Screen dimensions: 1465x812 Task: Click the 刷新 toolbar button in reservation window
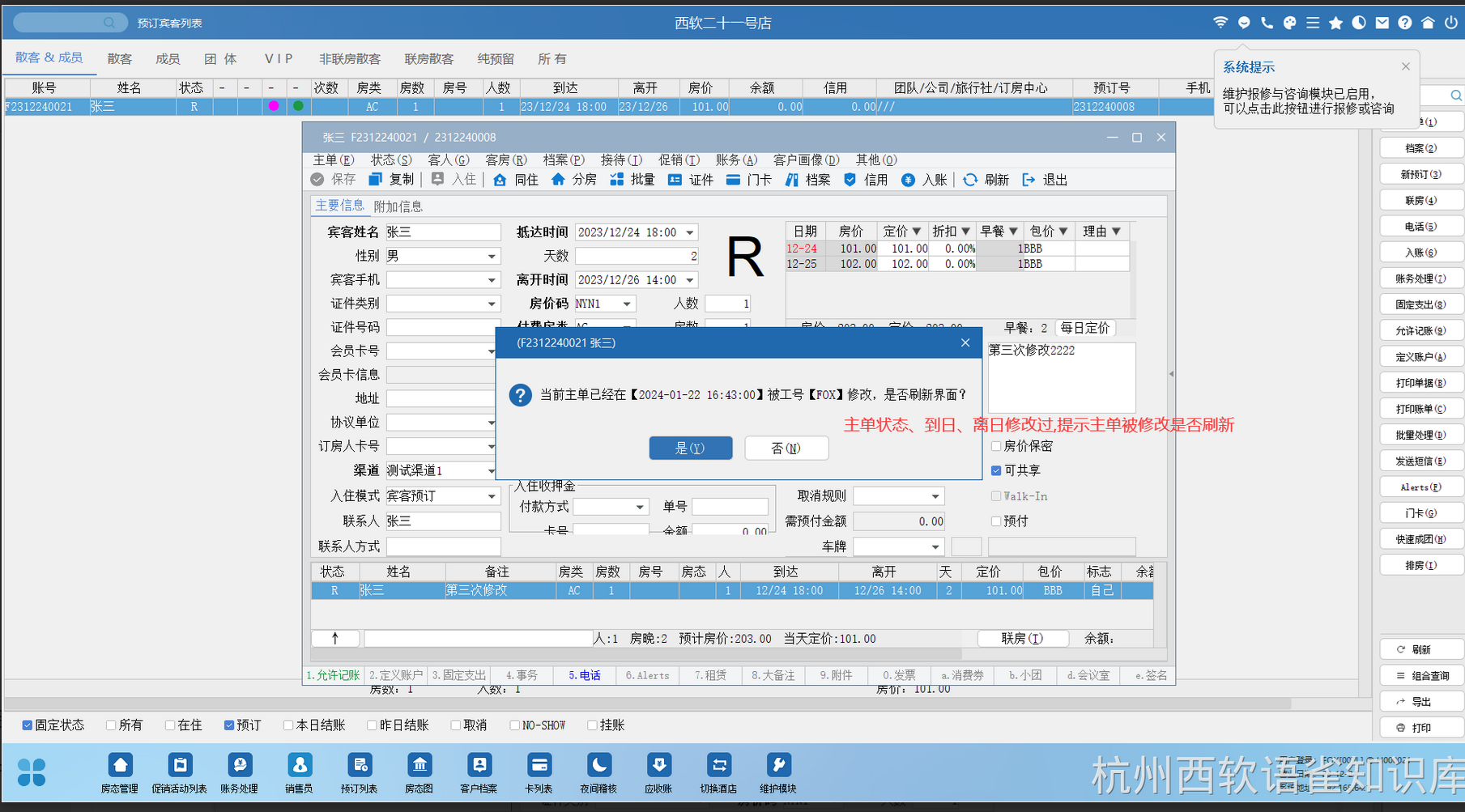(985, 180)
